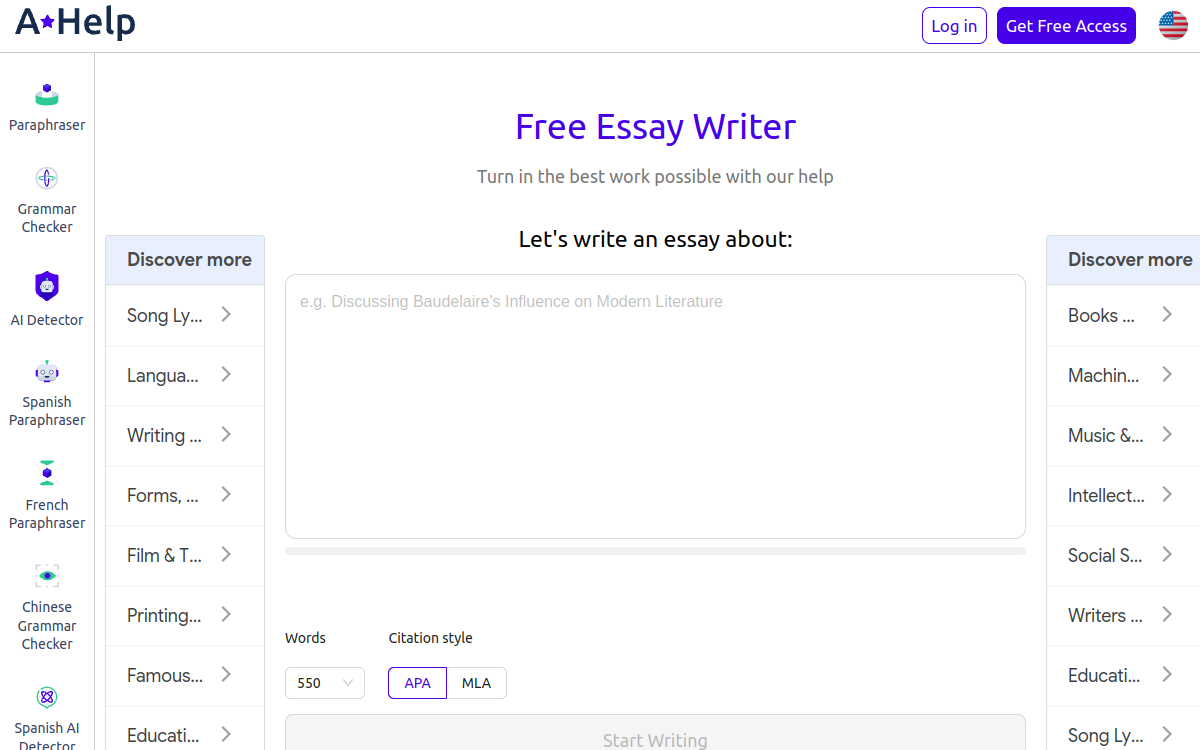Open the Paraphraser tool icon
Screen dimensions: 1200x750
pos(47,95)
